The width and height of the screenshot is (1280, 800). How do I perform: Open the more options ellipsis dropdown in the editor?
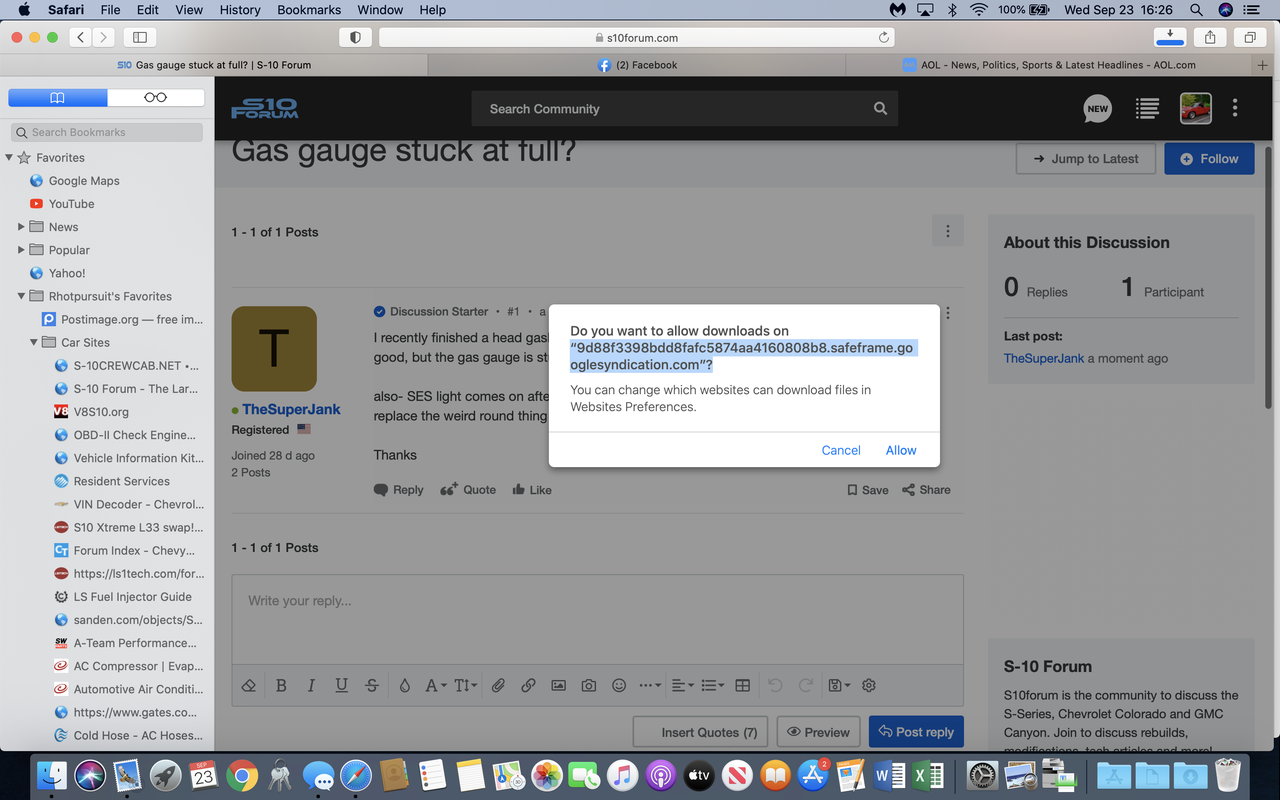pyautogui.click(x=650, y=685)
